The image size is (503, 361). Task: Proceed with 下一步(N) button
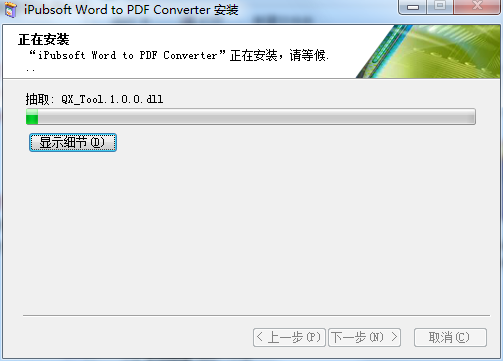tap(364, 337)
